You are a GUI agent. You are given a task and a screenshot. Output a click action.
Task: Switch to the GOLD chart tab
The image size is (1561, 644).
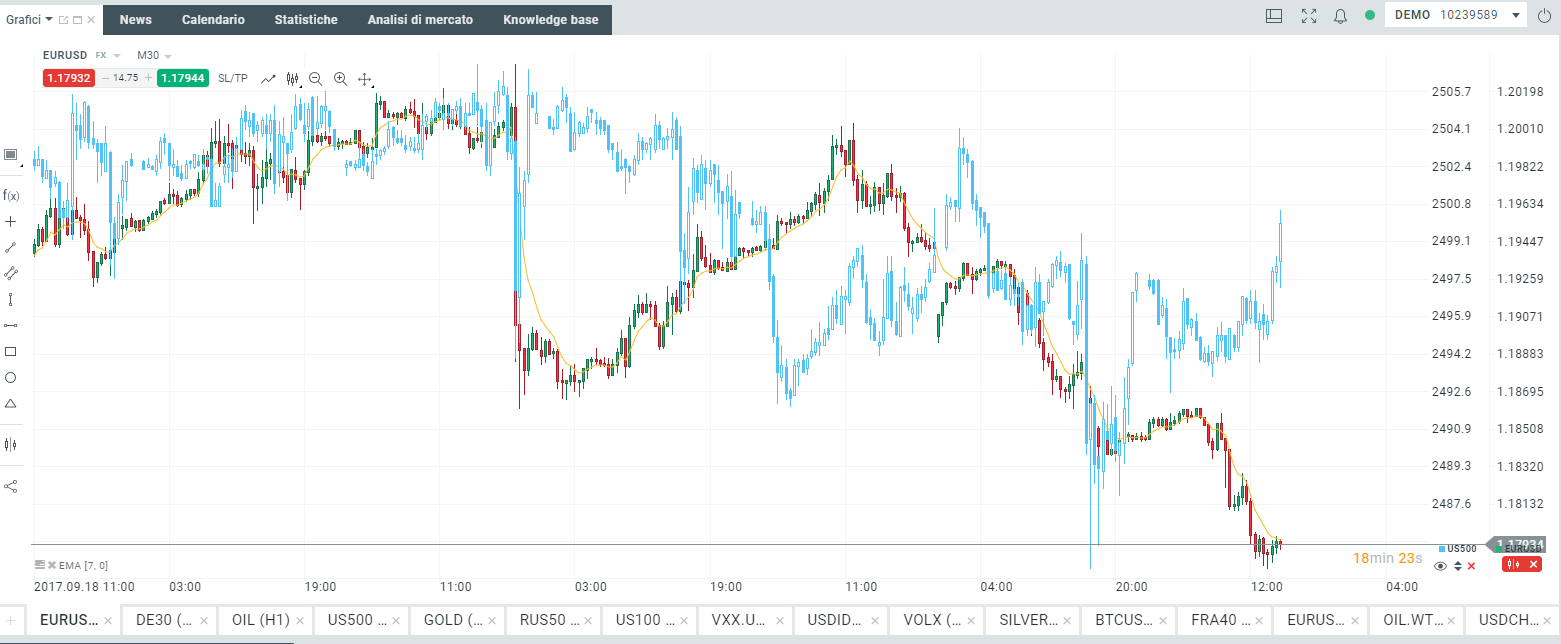[x=449, y=619]
